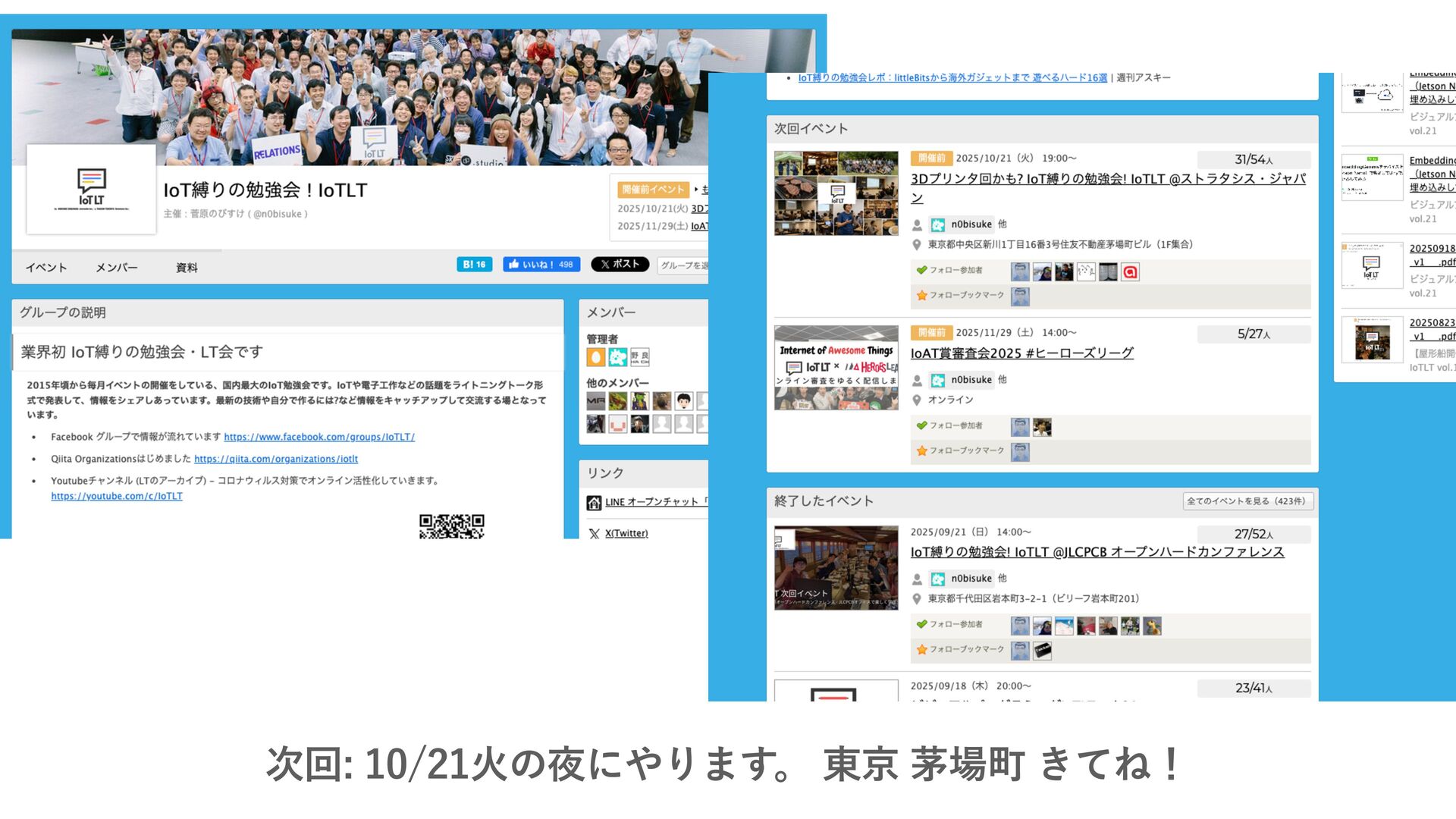This screenshot has width=1456, height=819.
Task: Click 全てのイベントを見る (423件) button
Action: point(1247,501)
